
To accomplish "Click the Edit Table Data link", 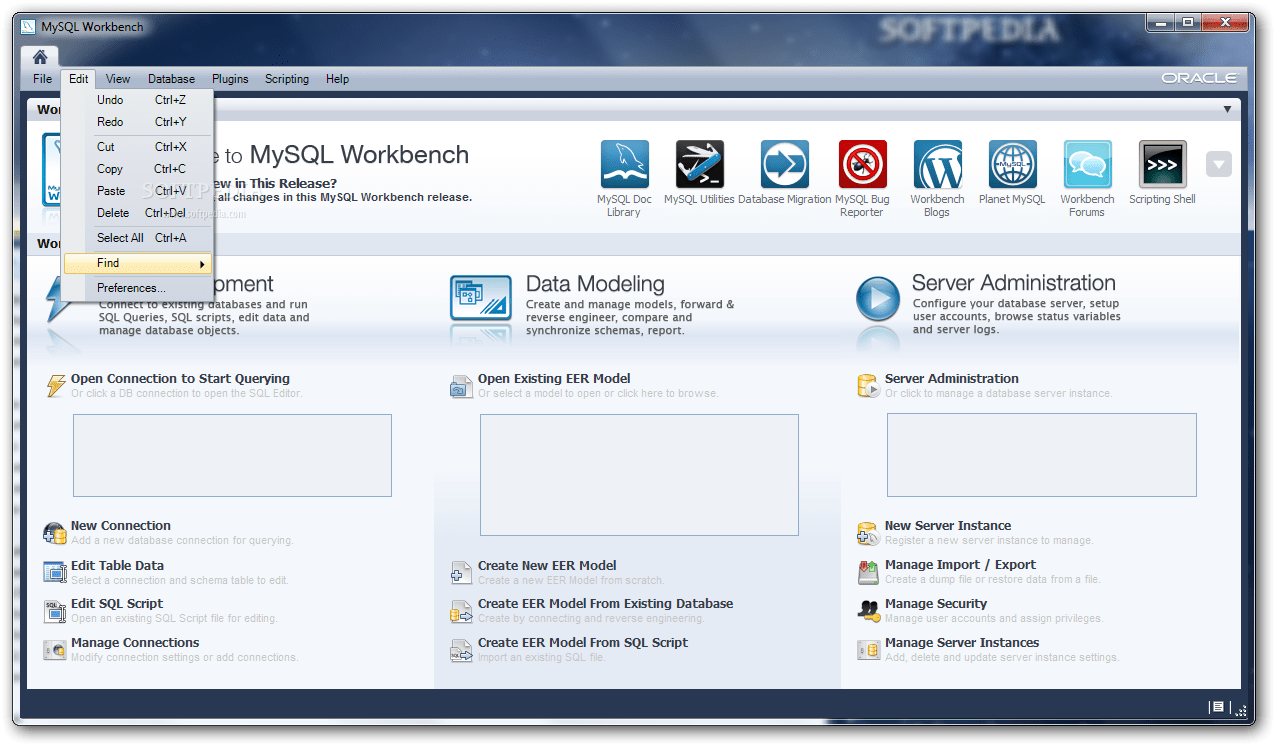I will click(117, 566).
